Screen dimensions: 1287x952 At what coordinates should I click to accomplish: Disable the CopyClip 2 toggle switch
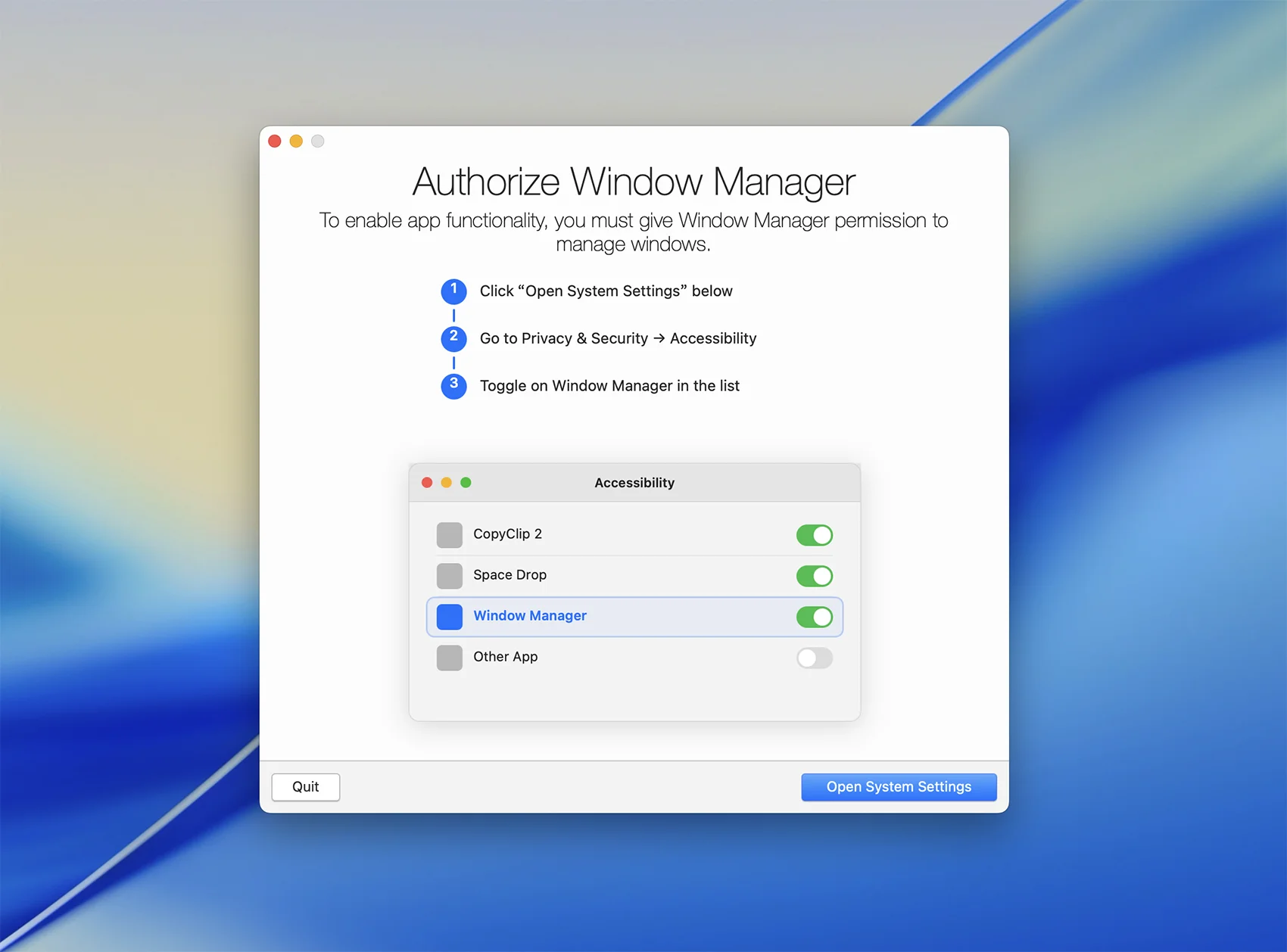(814, 535)
